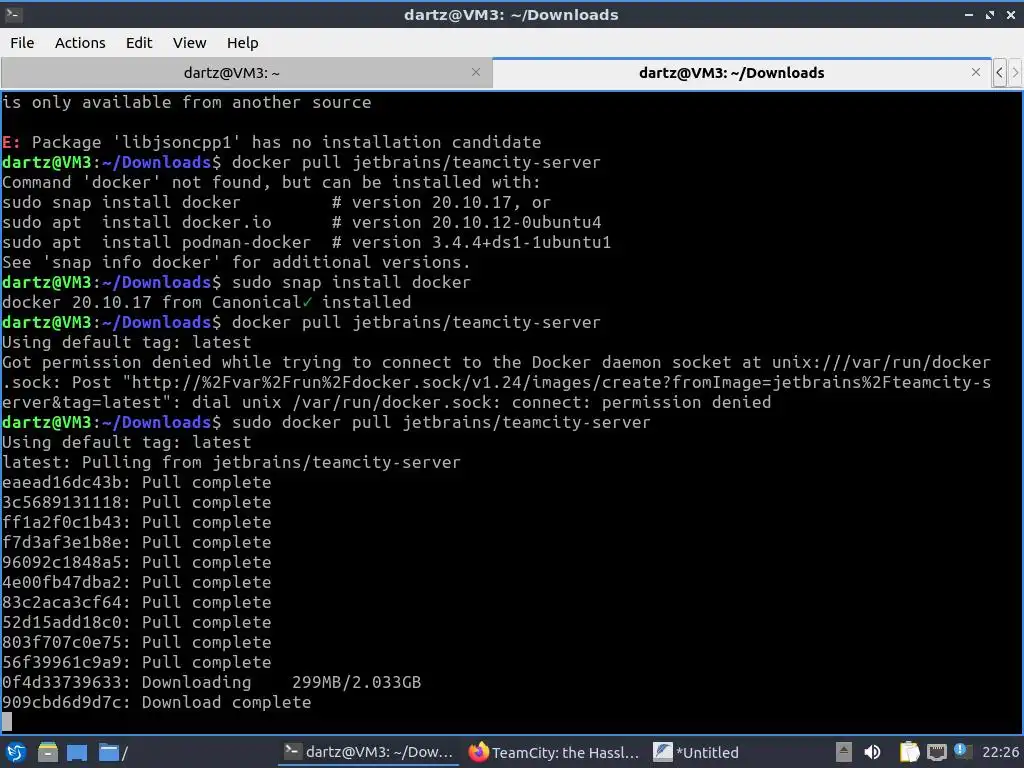Viewport: 1024px width, 768px height.
Task: Click 'is only available from another source' line
Action: pos(186,103)
